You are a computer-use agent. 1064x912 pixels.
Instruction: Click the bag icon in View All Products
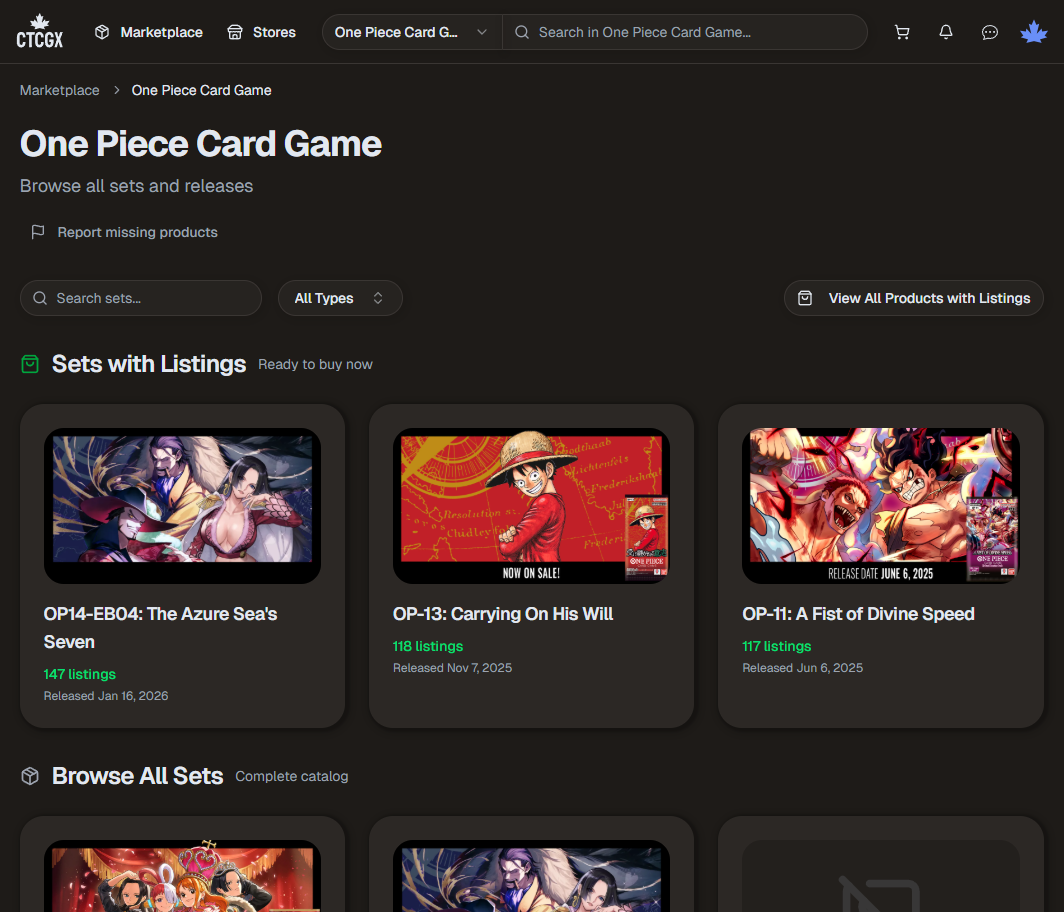coord(805,298)
